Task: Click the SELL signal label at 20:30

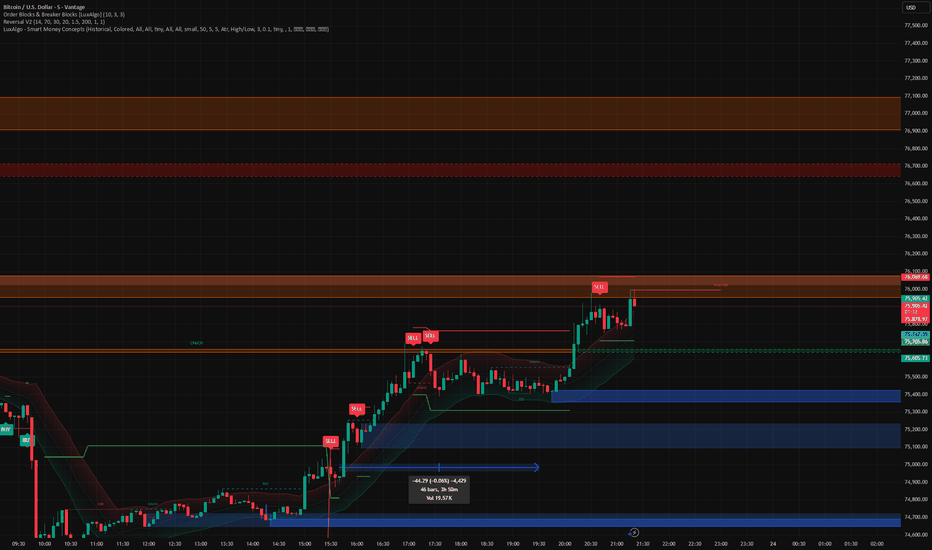Action: (x=599, y=287)
